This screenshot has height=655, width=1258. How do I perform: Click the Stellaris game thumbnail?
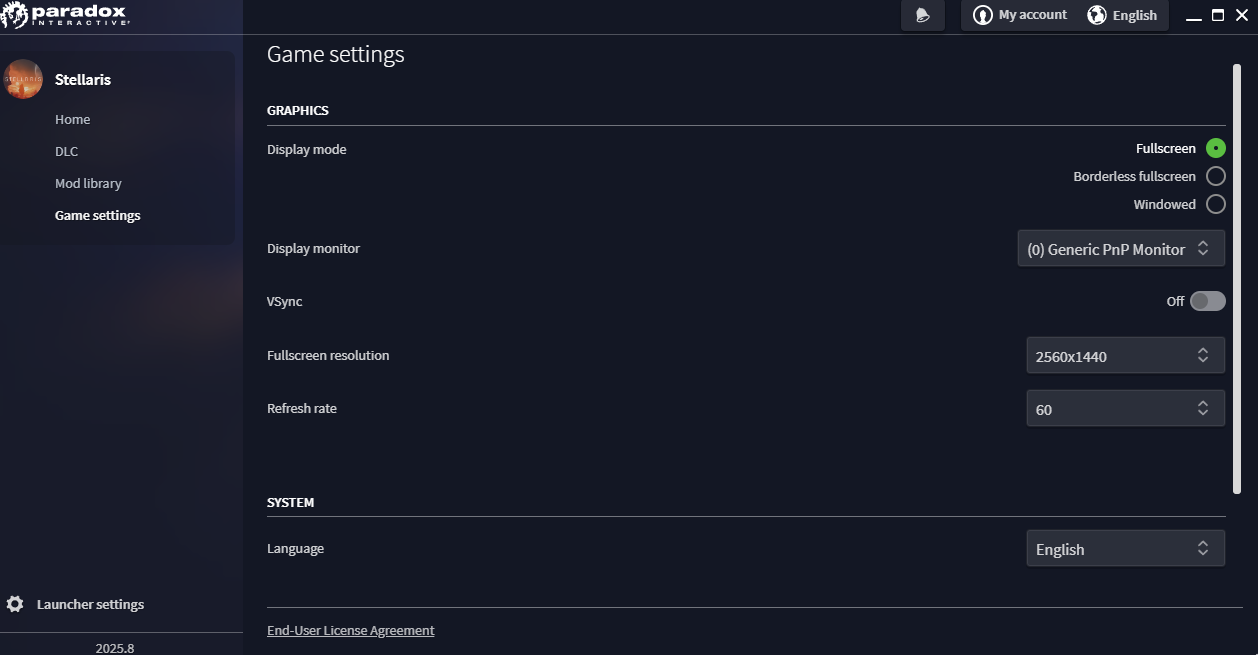[23, 79]
